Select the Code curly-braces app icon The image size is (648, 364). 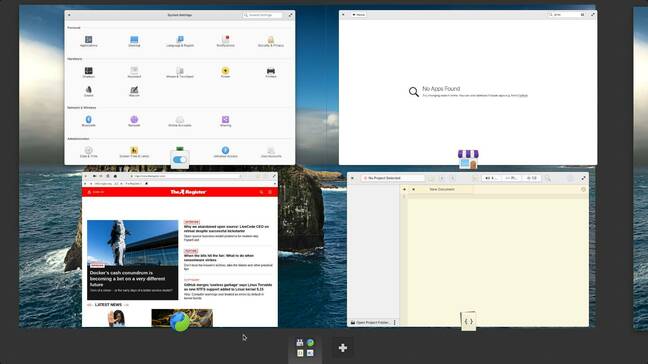(x=468, y=321)
